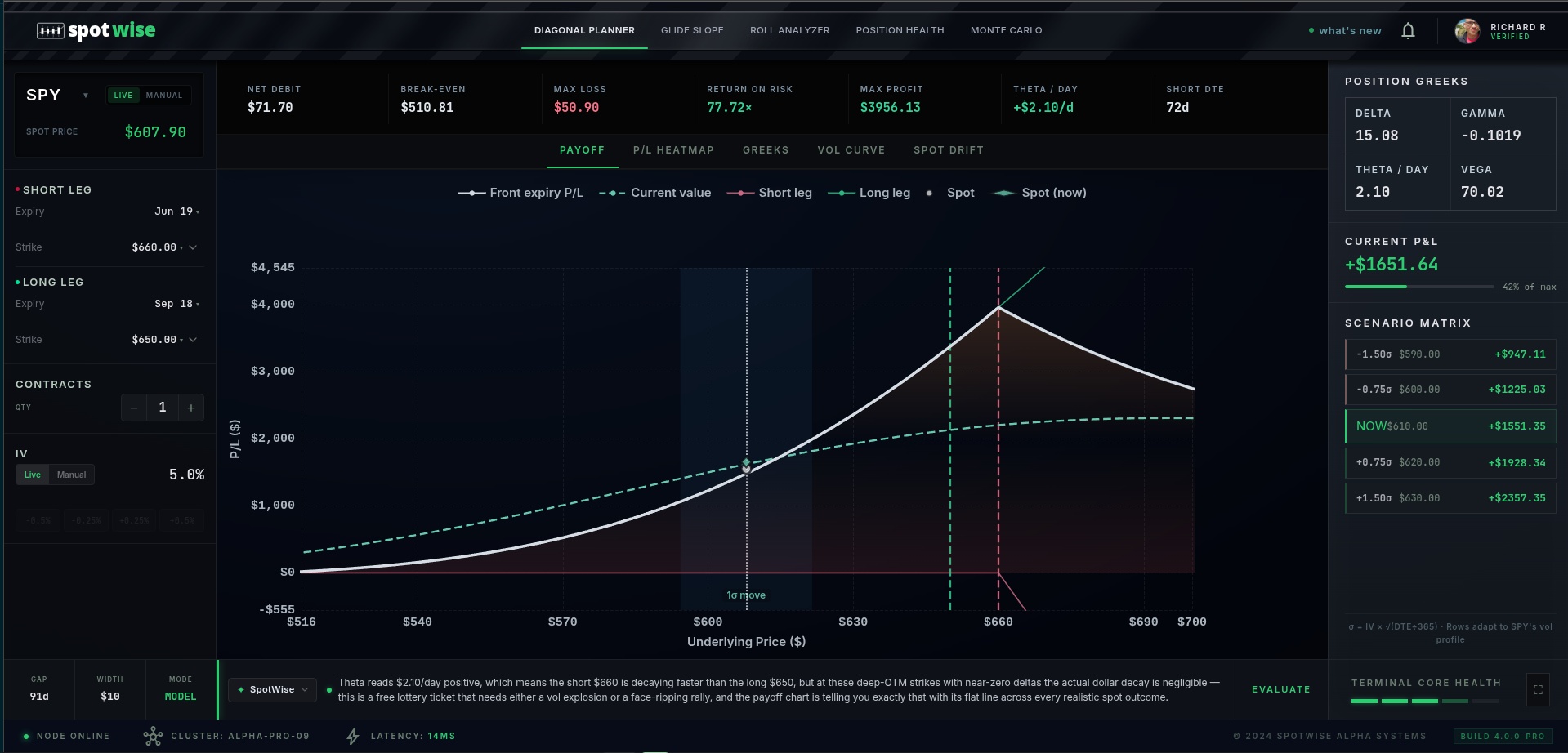
Task: Click the Current P&L progress bar
Action: tap(1419, 287)
